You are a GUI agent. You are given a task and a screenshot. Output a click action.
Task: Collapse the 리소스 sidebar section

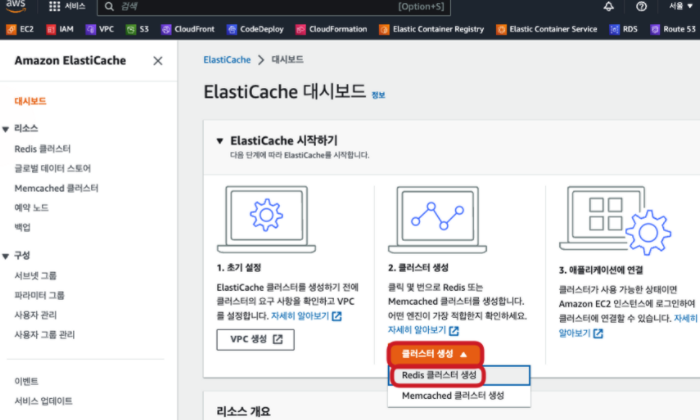5,129
